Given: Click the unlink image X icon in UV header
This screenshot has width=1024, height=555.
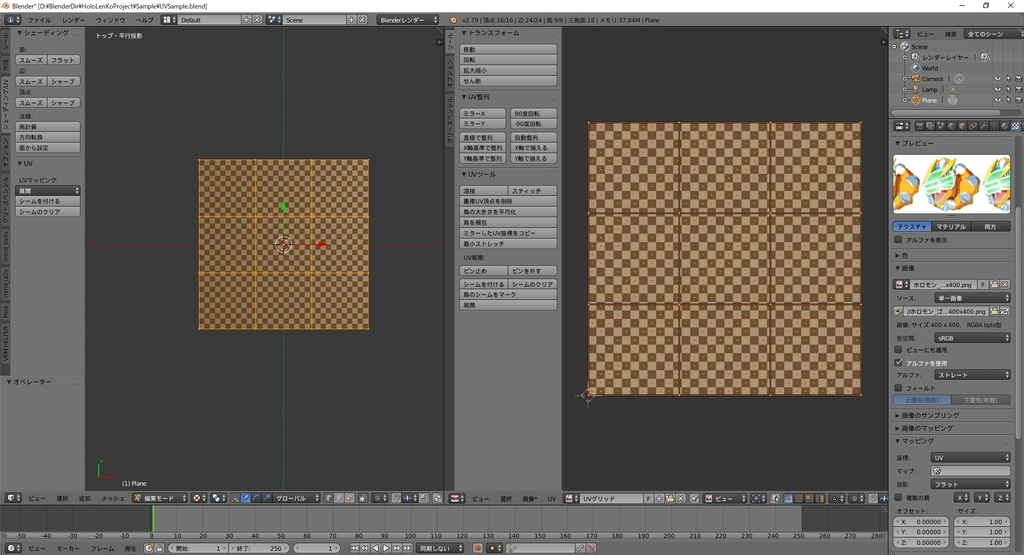Looking at the screenshot, I should coord(680,498).
